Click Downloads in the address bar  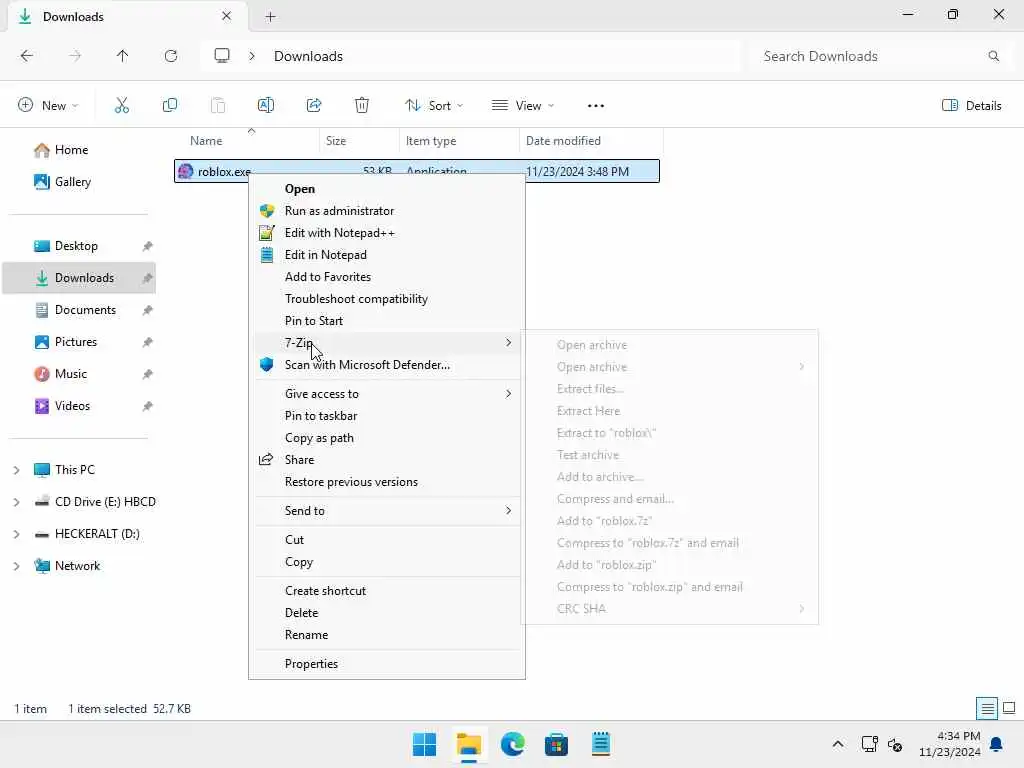[308, 56]
